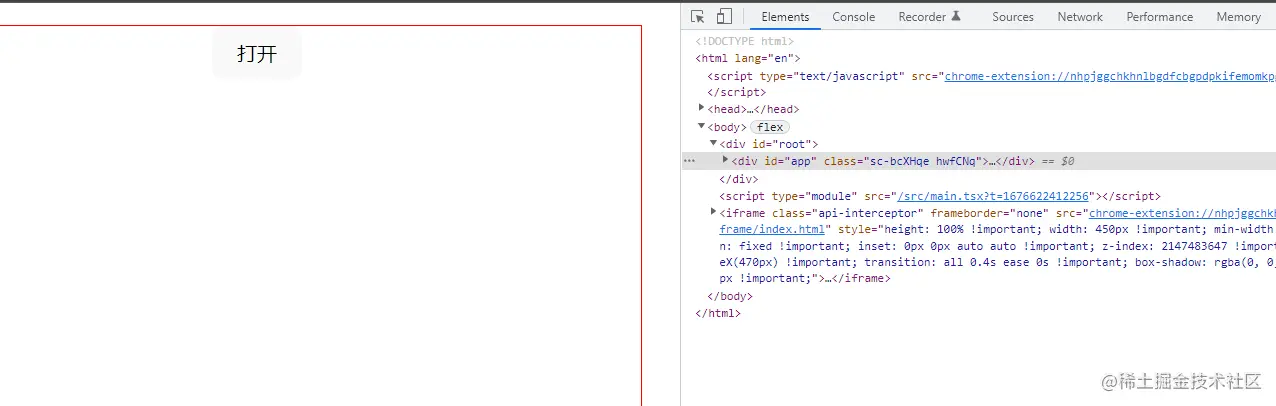Switch to the Elements tab
This screenshot has width=1276, height=406.
pos(785,17)
